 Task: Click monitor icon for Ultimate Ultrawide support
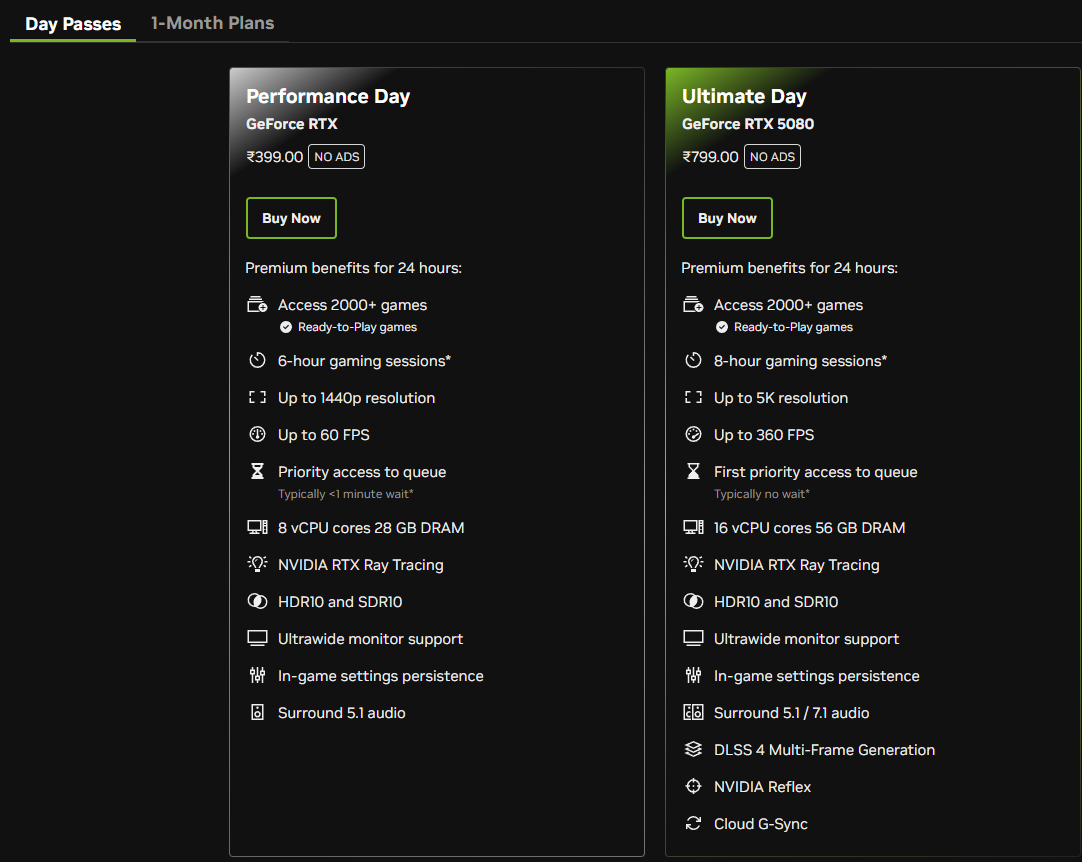694,638
